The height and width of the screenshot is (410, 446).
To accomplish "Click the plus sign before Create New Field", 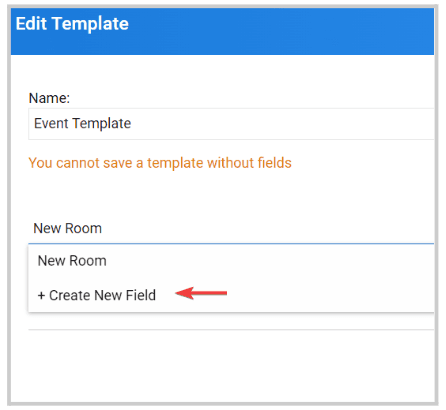I will (41, 296).
